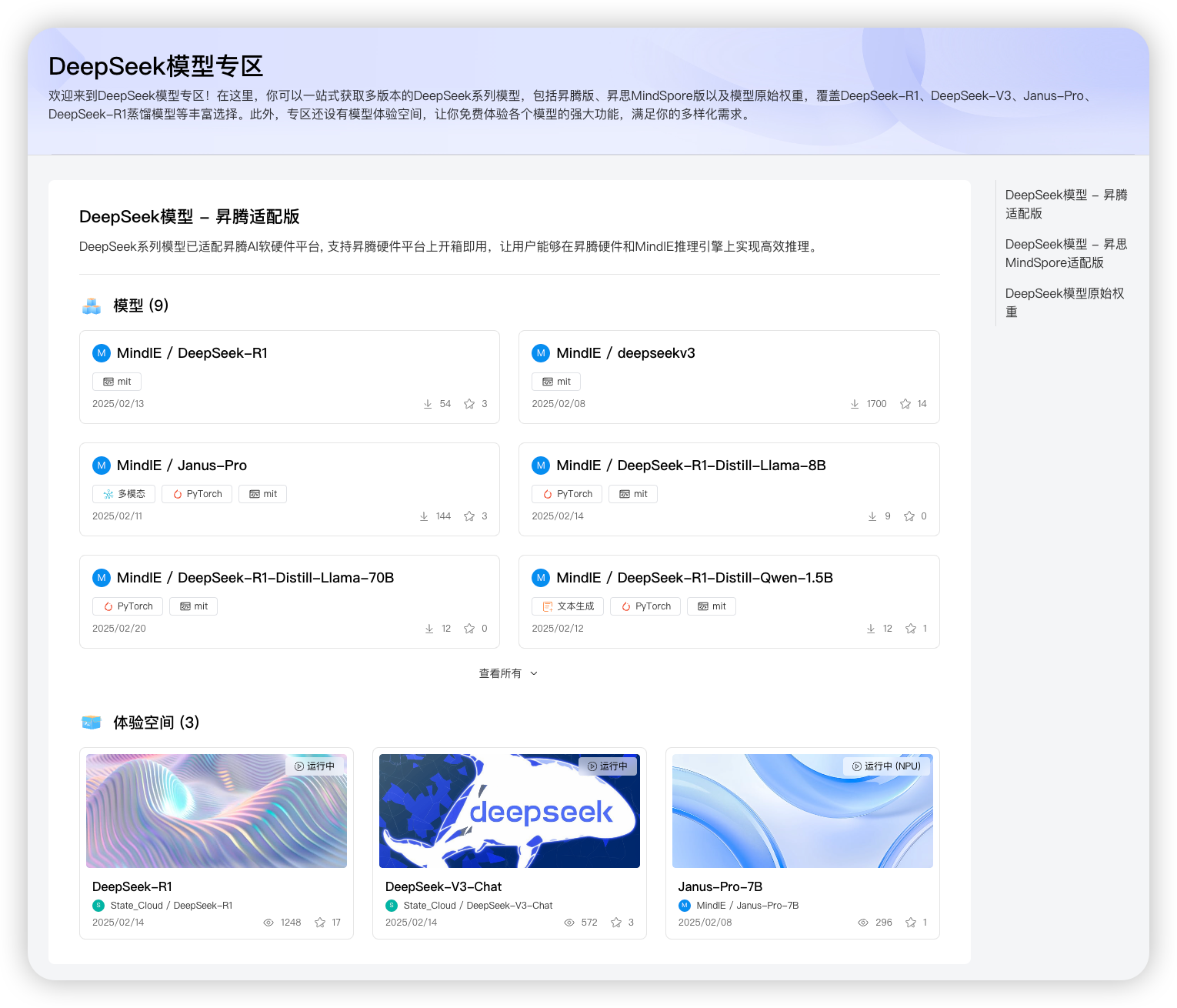This screenshot has height=1008, width=1177.
Task: Select DeepSeek模型 - 昇思MindSpore适配版 in sidebar
Action: click(x=1065, y=253)
